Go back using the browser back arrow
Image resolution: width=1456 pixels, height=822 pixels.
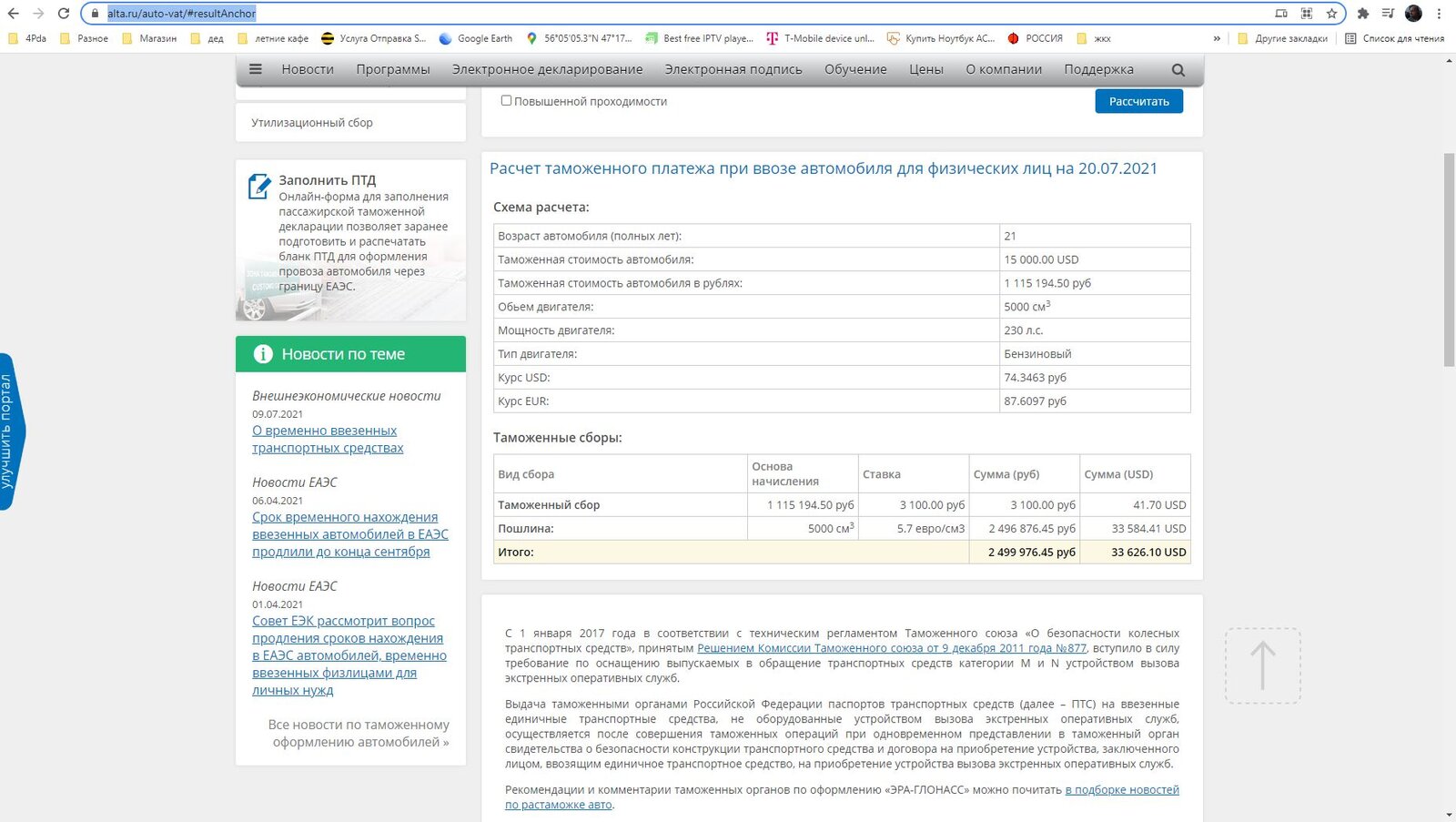(x=13, y=14)
